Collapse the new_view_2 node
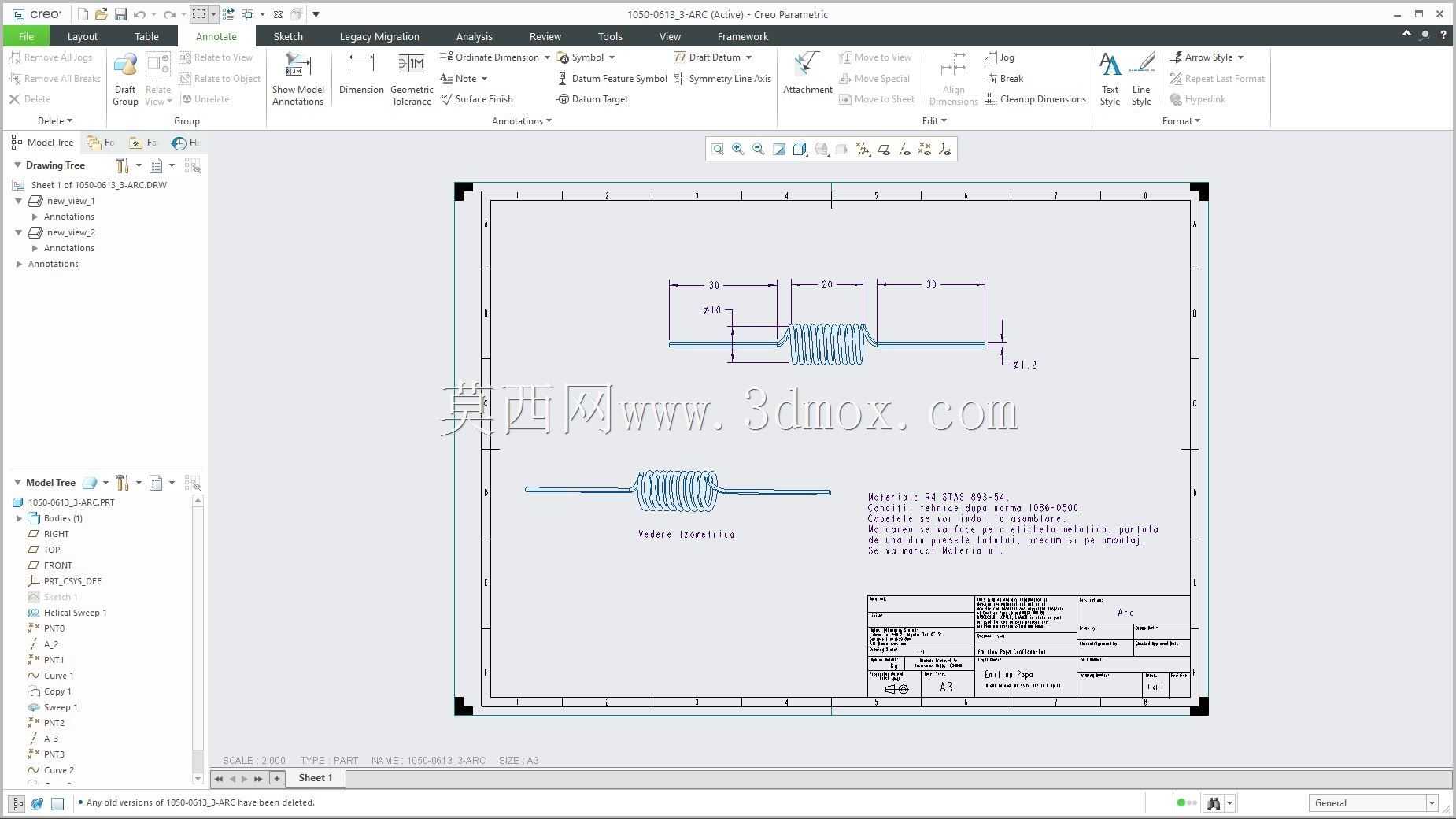 (19, 232)
